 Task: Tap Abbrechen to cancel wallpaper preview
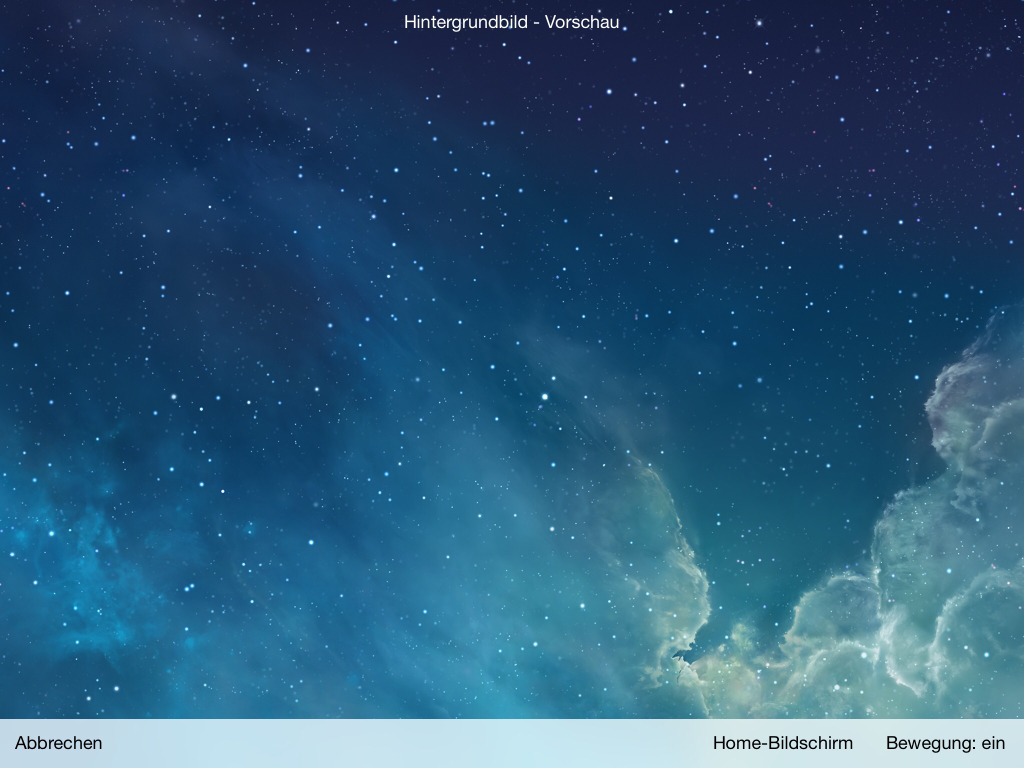coord(59,743)
